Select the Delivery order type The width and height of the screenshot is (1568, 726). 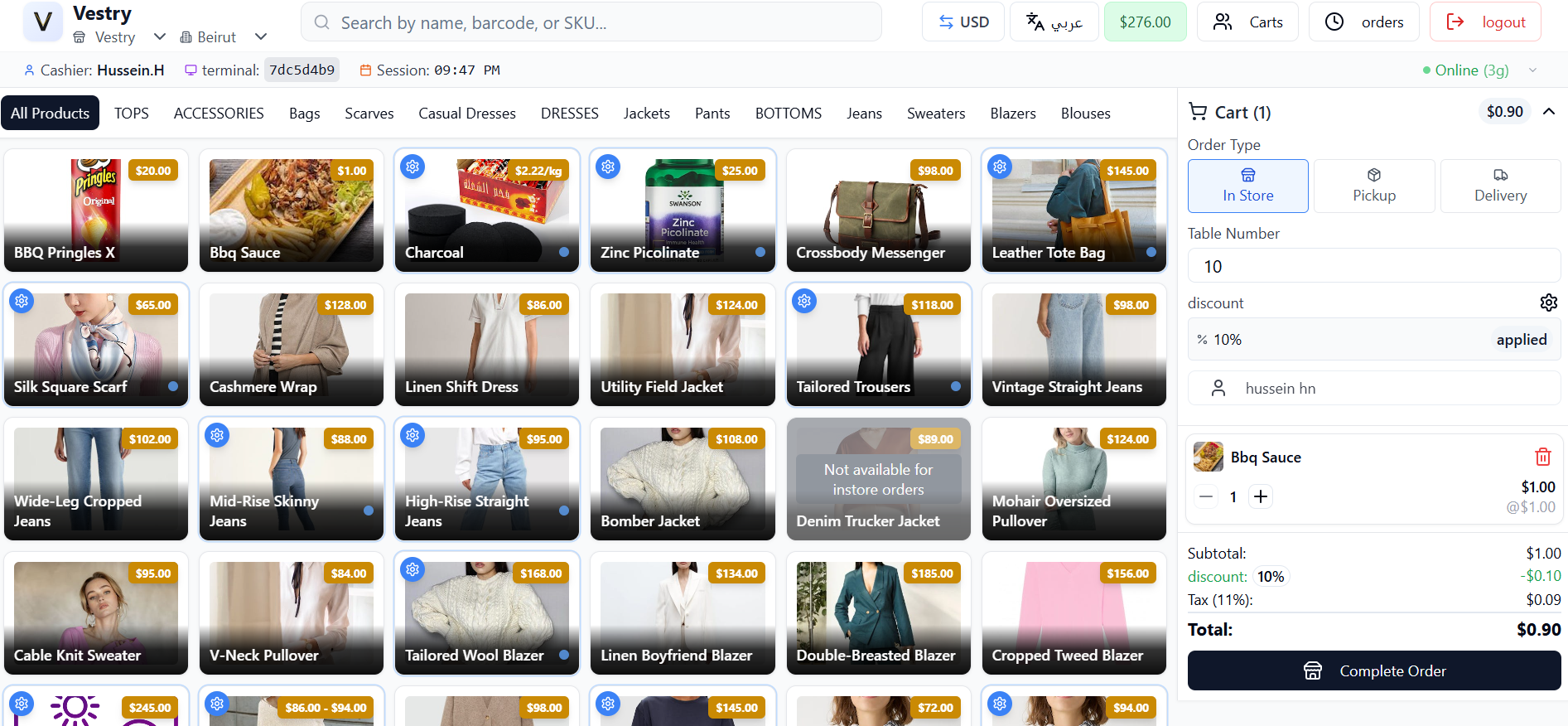coord(1500,186)
